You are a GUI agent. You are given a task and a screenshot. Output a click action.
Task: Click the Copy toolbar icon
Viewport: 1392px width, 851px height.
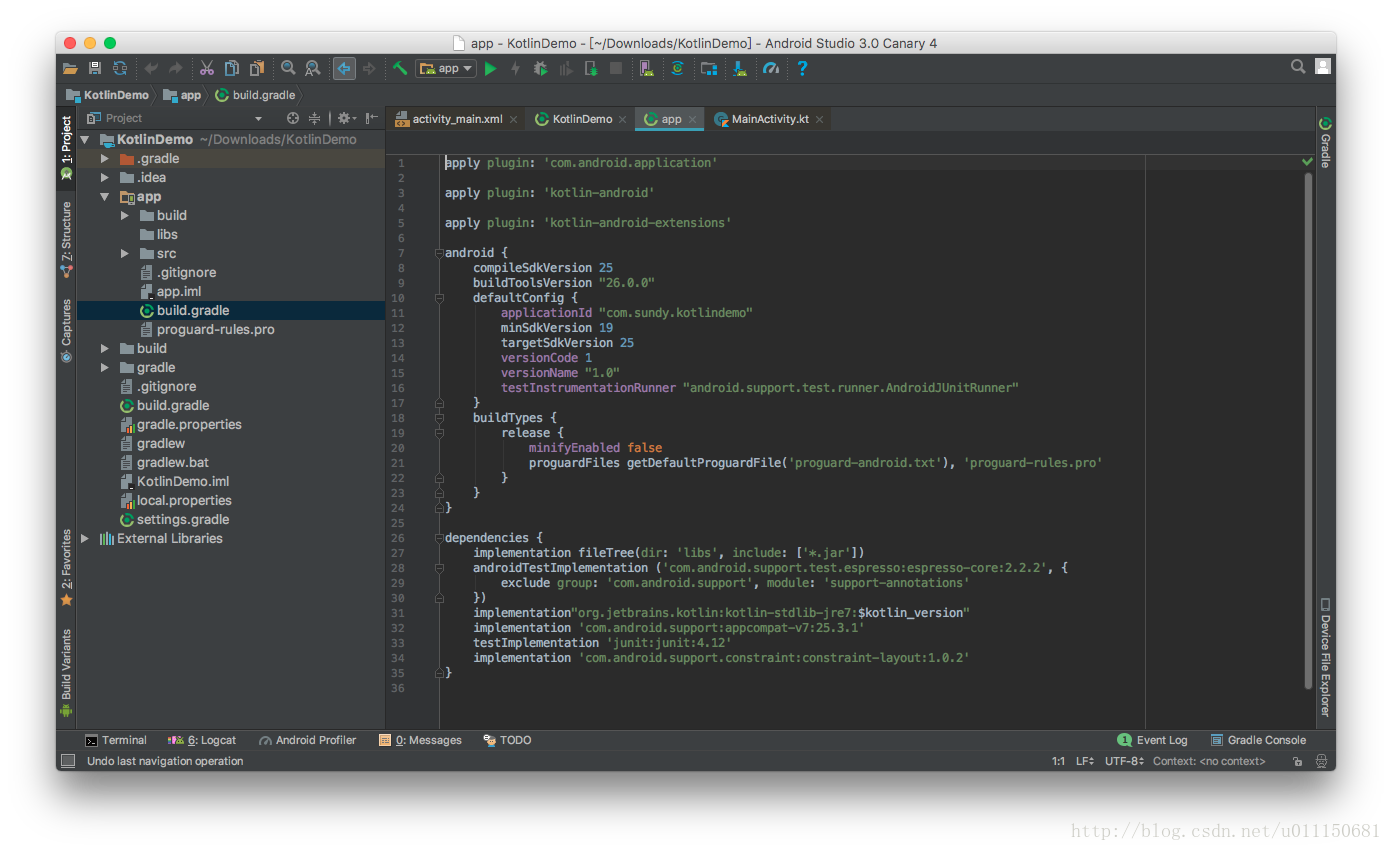pyautogui.click(x=232, y=68)
